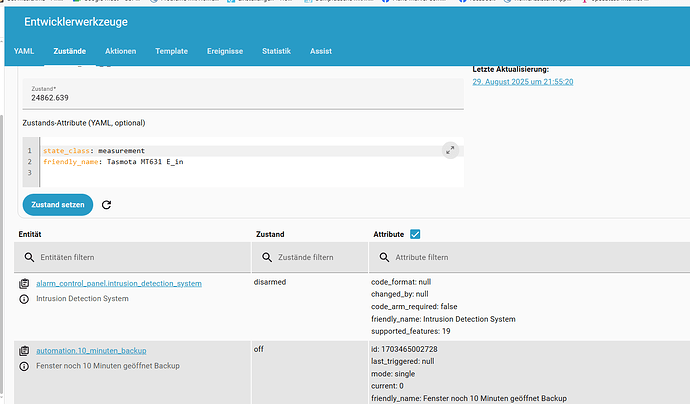Uncheck the Attribute column checkbox

[x=415, y=234]
